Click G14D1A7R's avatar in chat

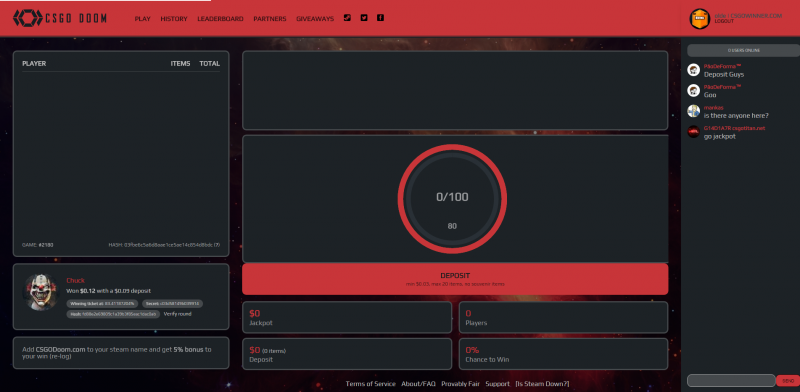tap(693, 132)
